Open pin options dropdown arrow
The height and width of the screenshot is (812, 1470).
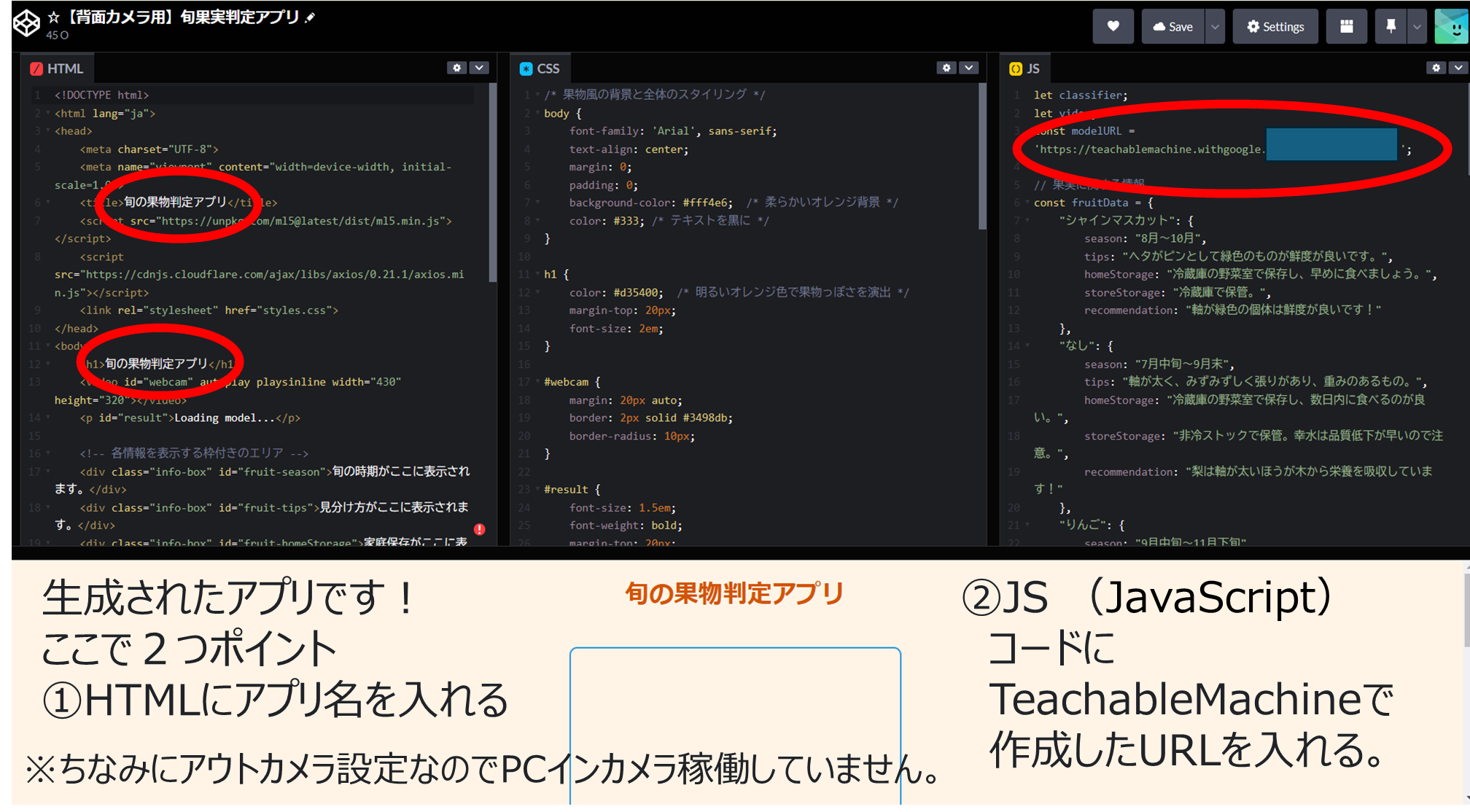(x=1416, y=27)
